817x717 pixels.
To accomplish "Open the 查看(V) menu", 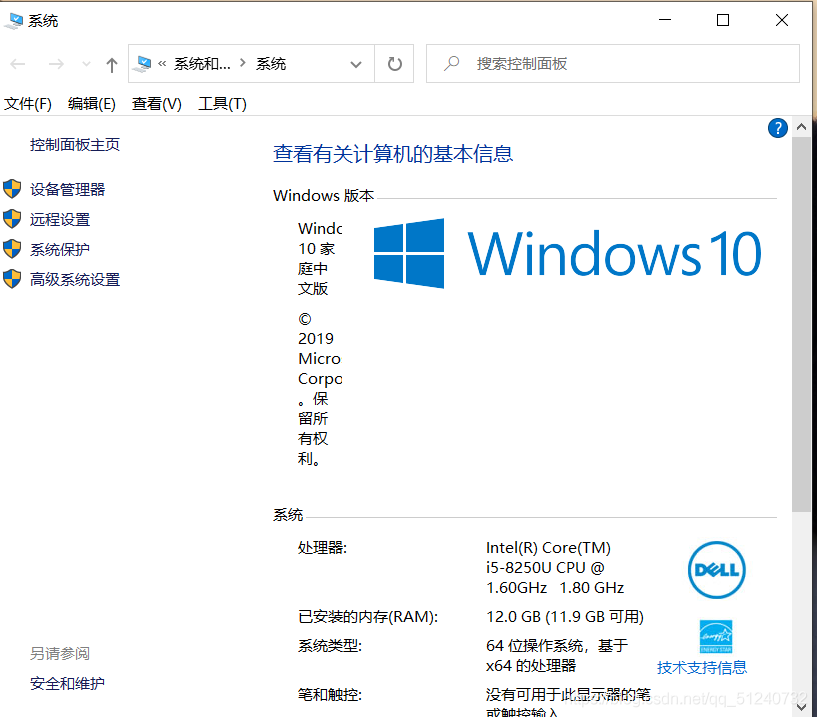I will [156, 104].
